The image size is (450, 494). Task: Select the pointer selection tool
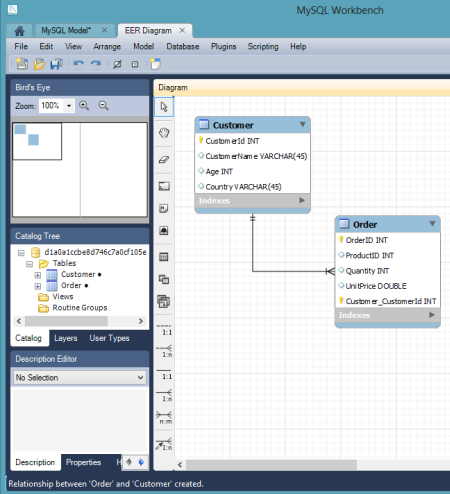tap(164, 107)
